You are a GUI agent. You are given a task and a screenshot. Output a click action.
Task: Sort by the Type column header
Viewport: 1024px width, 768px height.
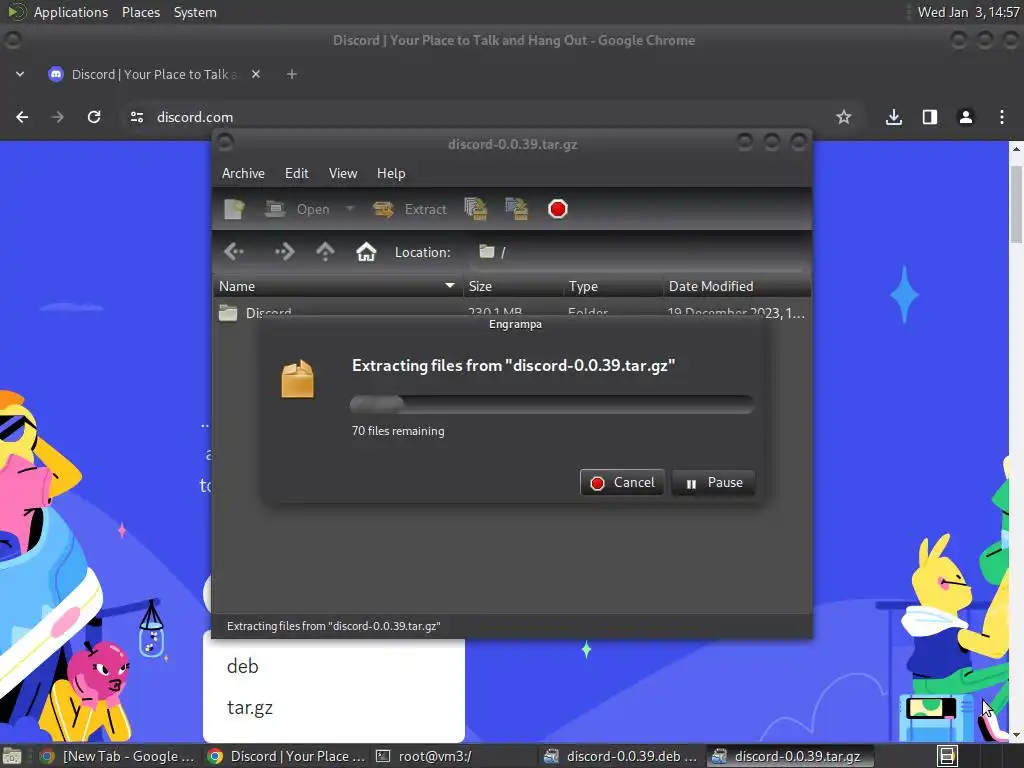click(x=614, y=287)
